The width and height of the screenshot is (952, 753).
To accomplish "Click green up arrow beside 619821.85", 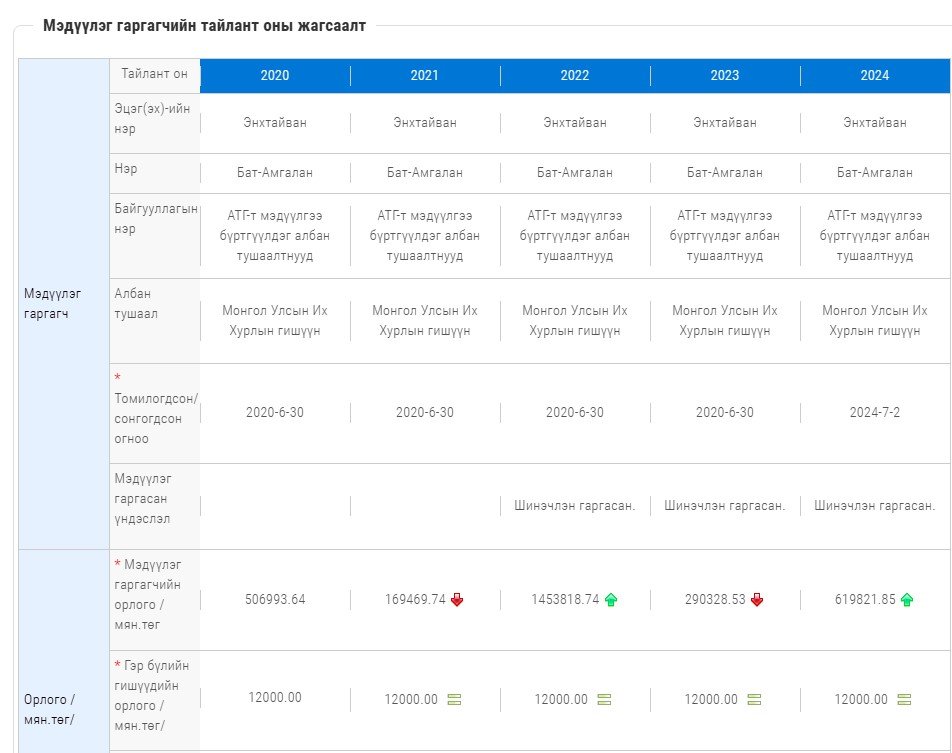I will click(x=907, y=600).
